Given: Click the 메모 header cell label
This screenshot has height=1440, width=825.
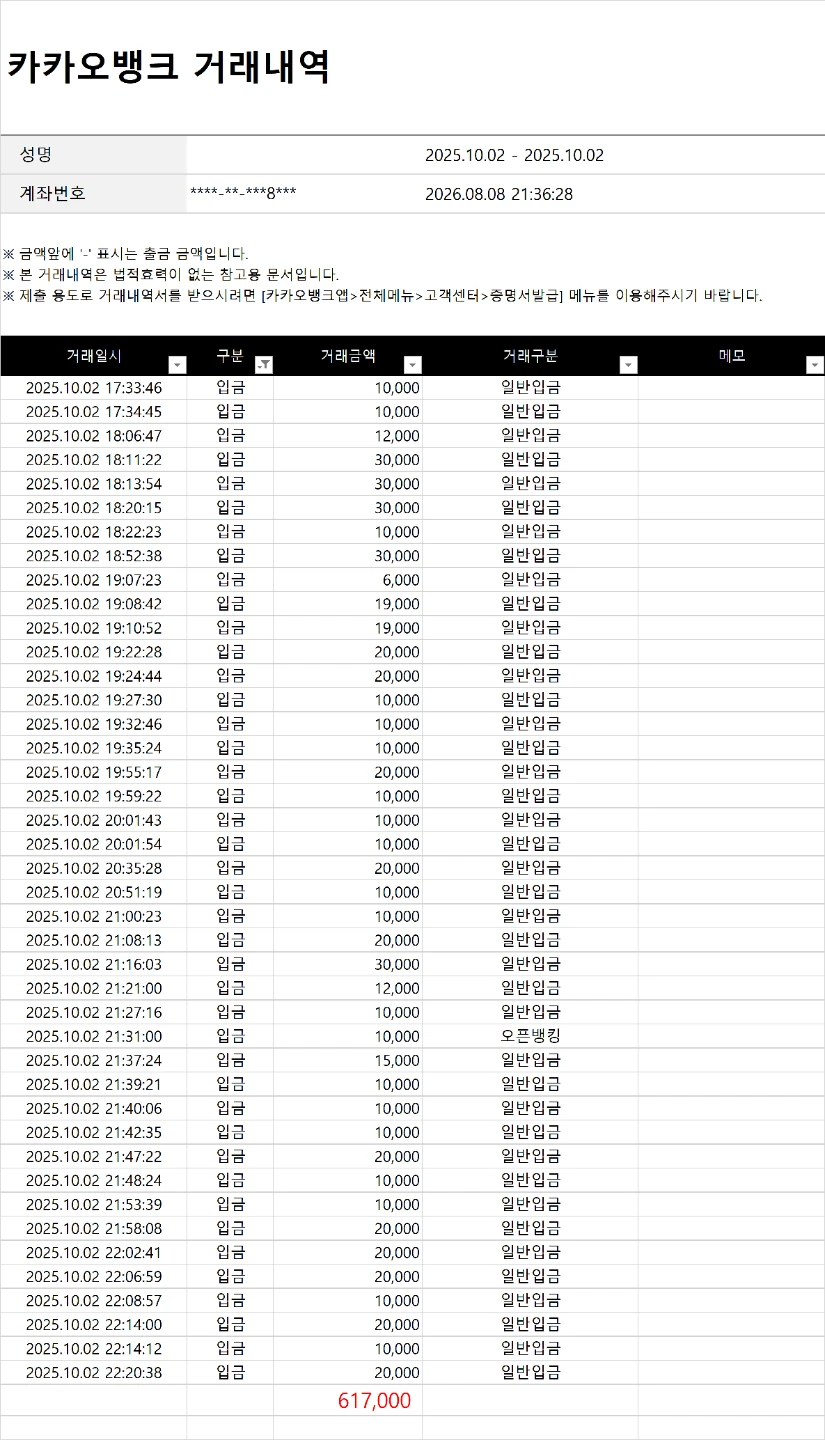Looking at the screenshot, I should pos(732,356).
